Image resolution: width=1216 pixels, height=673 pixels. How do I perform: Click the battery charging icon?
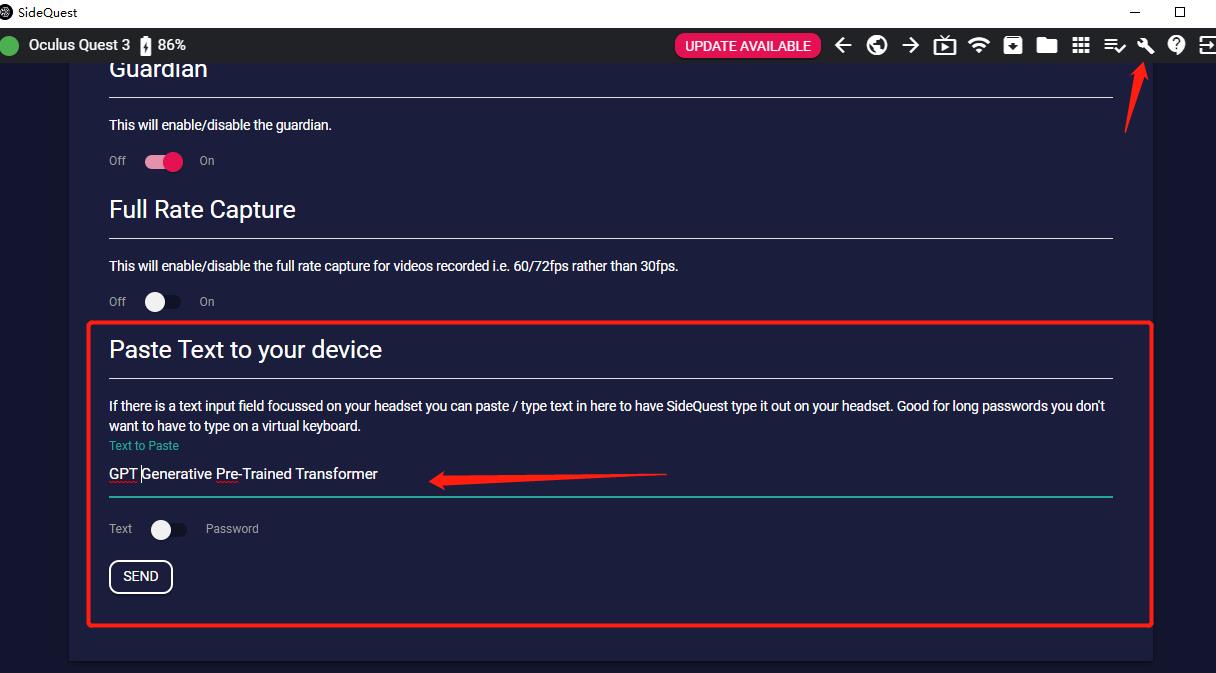(x=146, y=45)
